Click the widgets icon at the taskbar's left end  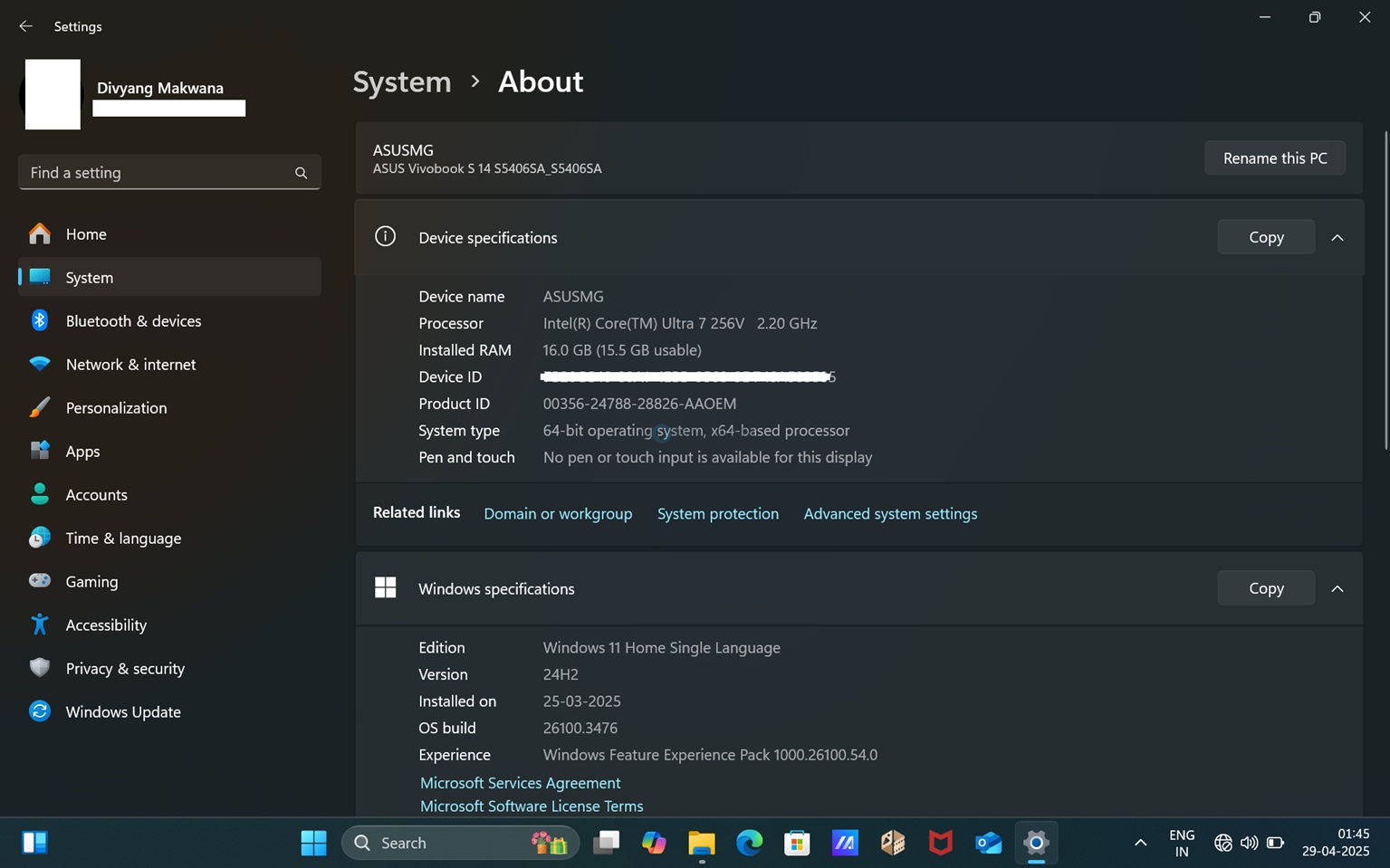[34, 843]
